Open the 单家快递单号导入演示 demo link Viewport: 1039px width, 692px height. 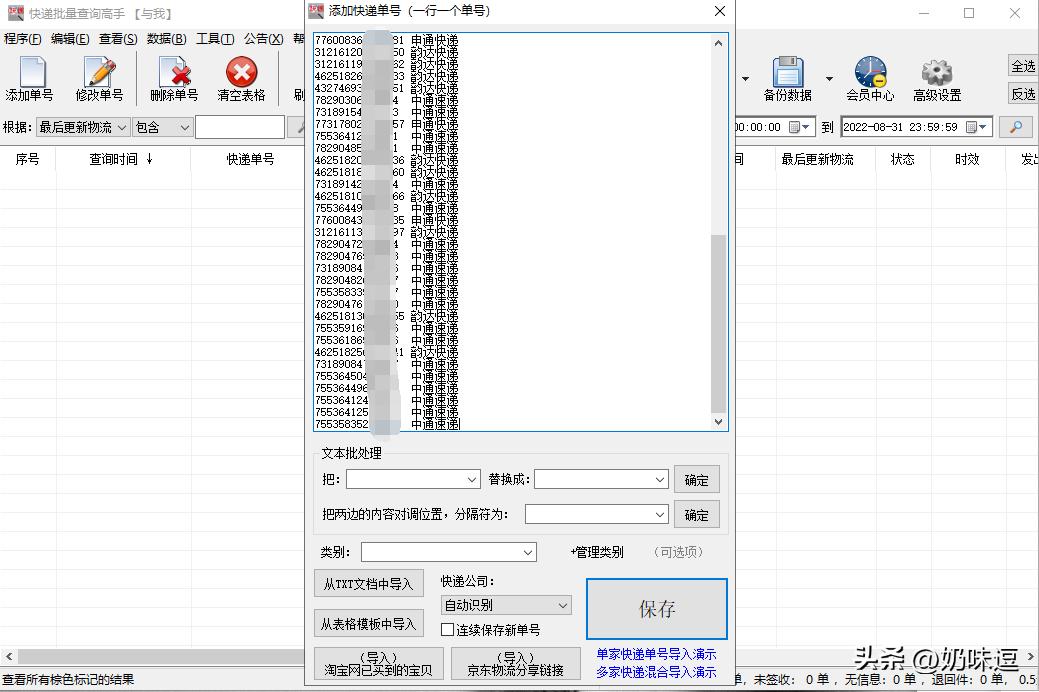tap(657, 655)
